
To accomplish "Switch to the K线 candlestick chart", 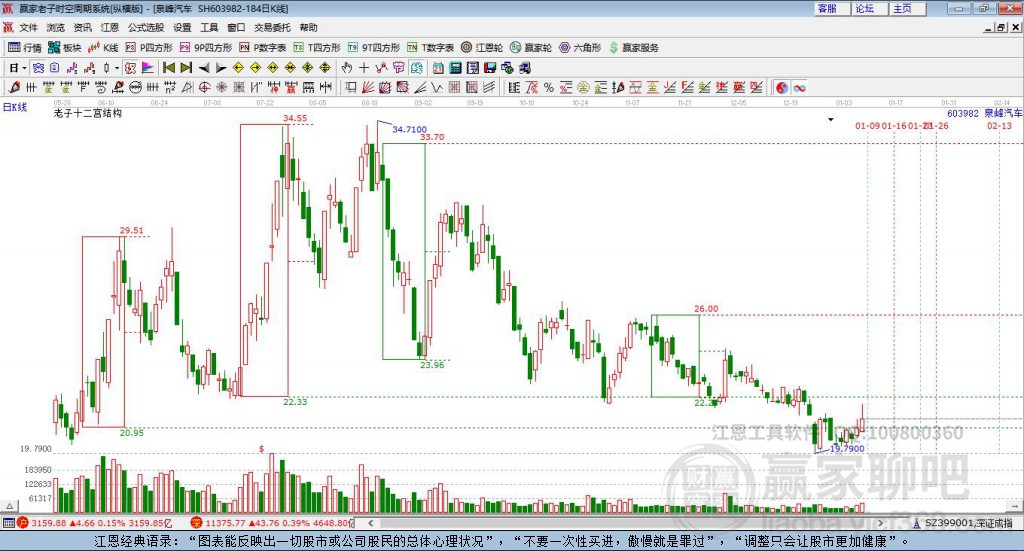I will [x=103, y=48].
